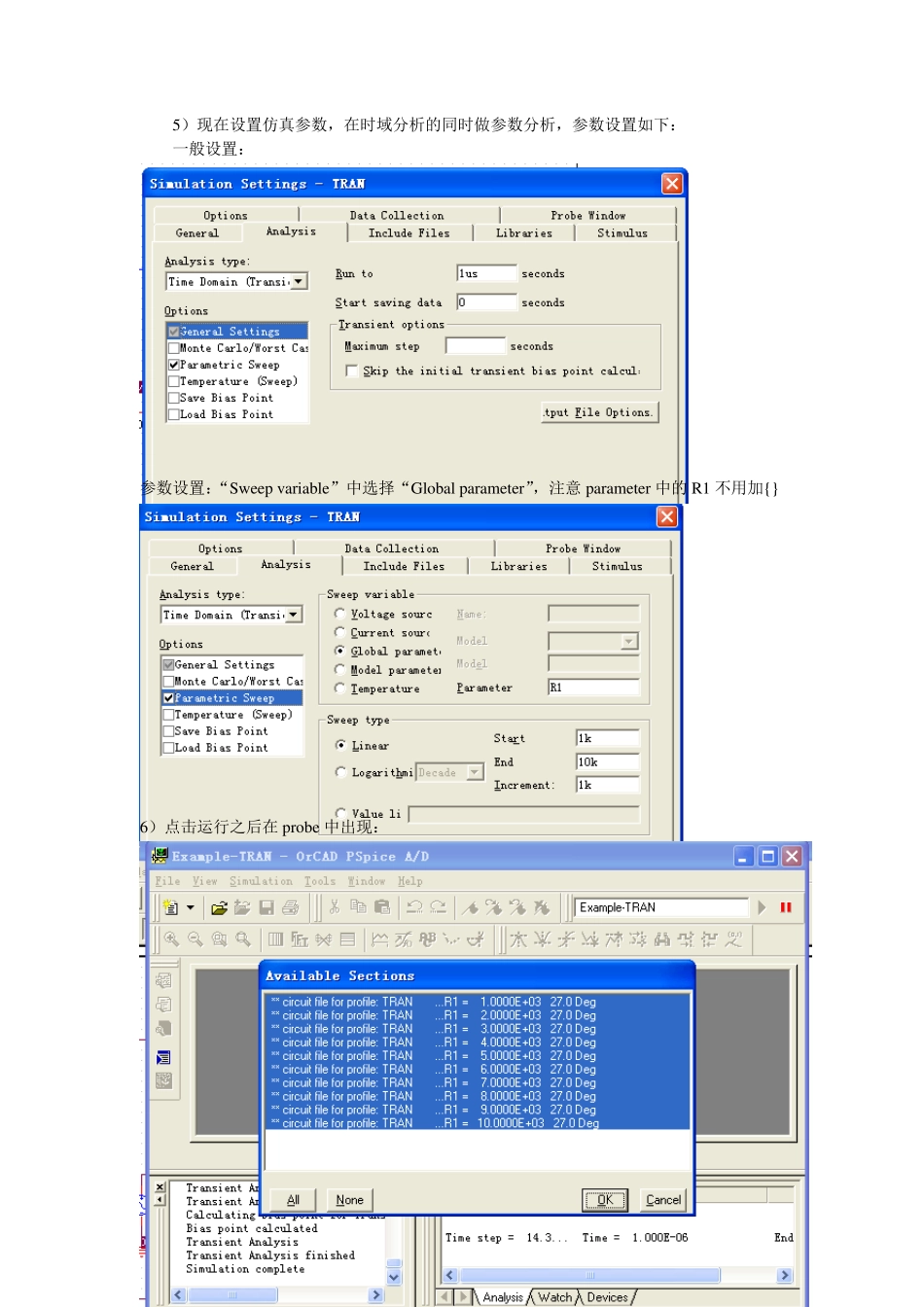
Task: Click the Paste icon in PSpice toolbar
Action: pos(382,907)
